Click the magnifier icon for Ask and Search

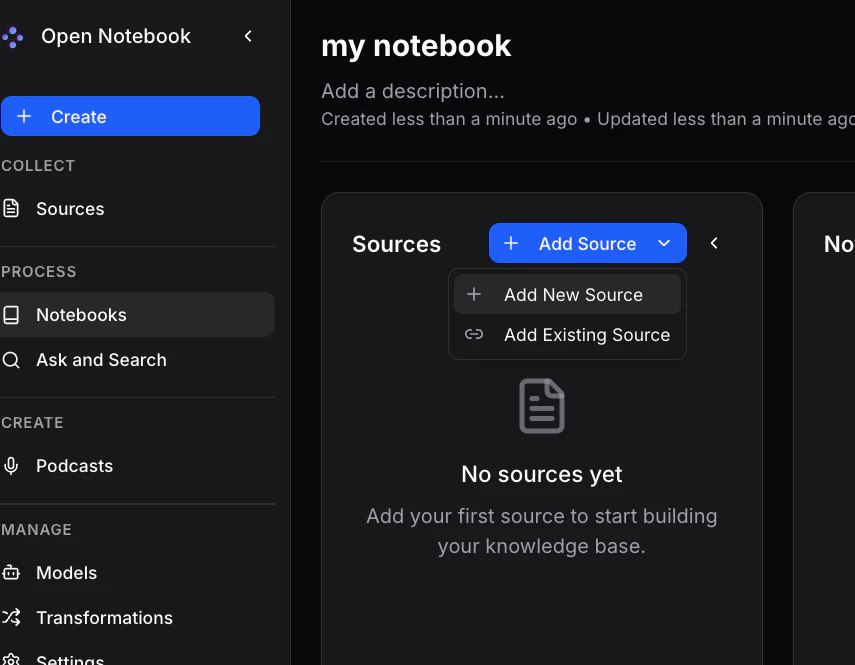tap(11, 360)
